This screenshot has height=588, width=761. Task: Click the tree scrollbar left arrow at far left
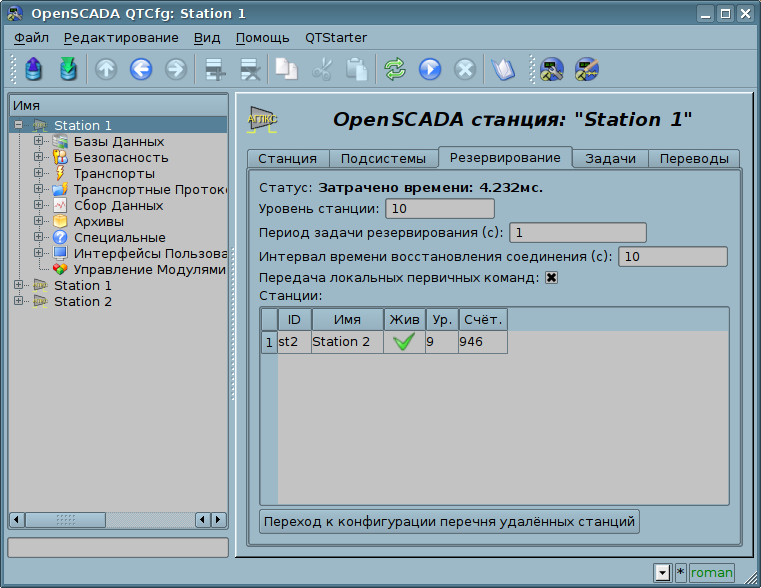[17, 520]
